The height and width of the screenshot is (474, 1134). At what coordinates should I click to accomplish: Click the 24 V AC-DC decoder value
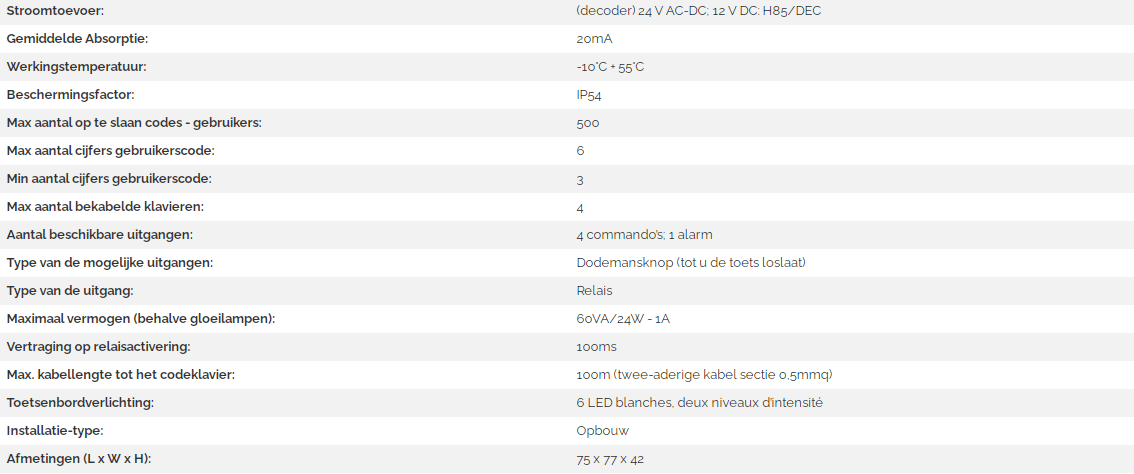tap(699, 11)
